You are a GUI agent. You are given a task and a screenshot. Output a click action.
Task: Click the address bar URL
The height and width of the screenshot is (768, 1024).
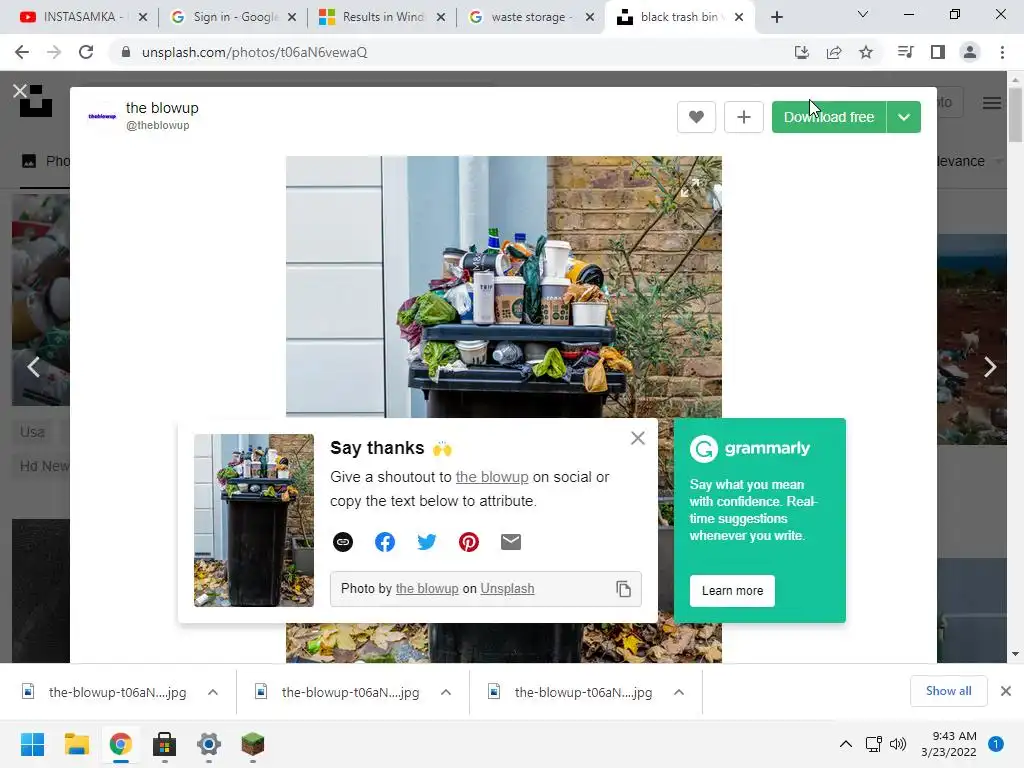click(x=255, y=52)
